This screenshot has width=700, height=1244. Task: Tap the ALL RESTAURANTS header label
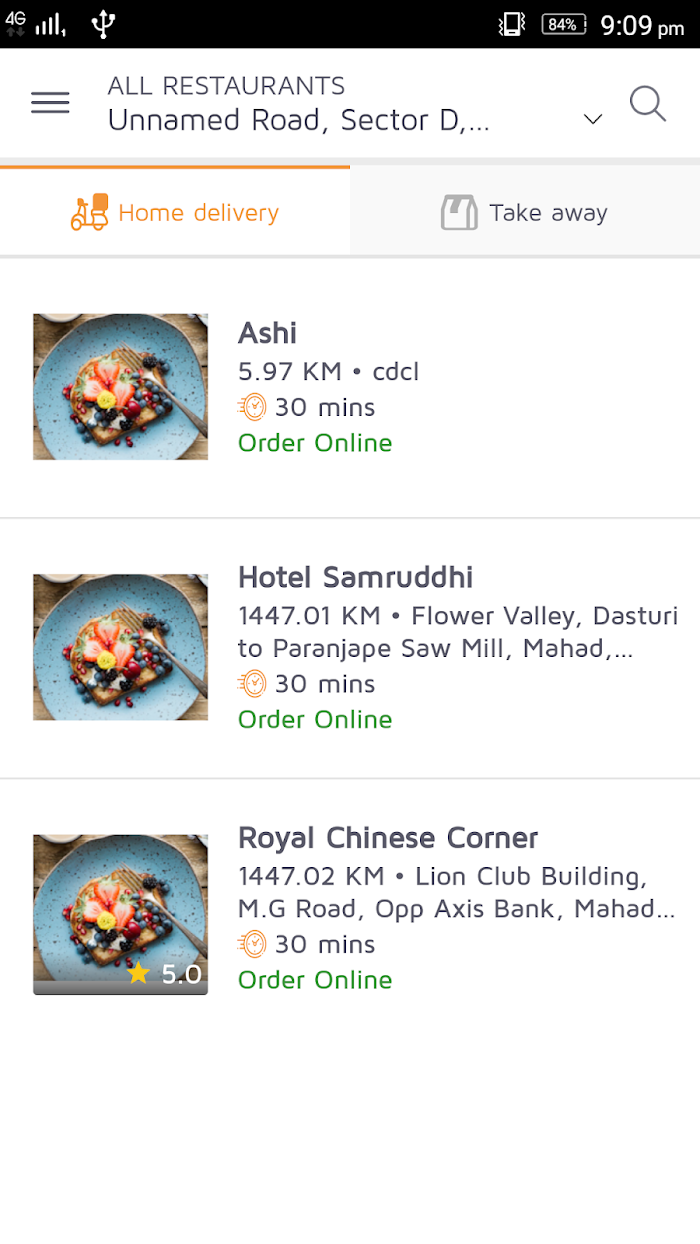tap(227, 86)
